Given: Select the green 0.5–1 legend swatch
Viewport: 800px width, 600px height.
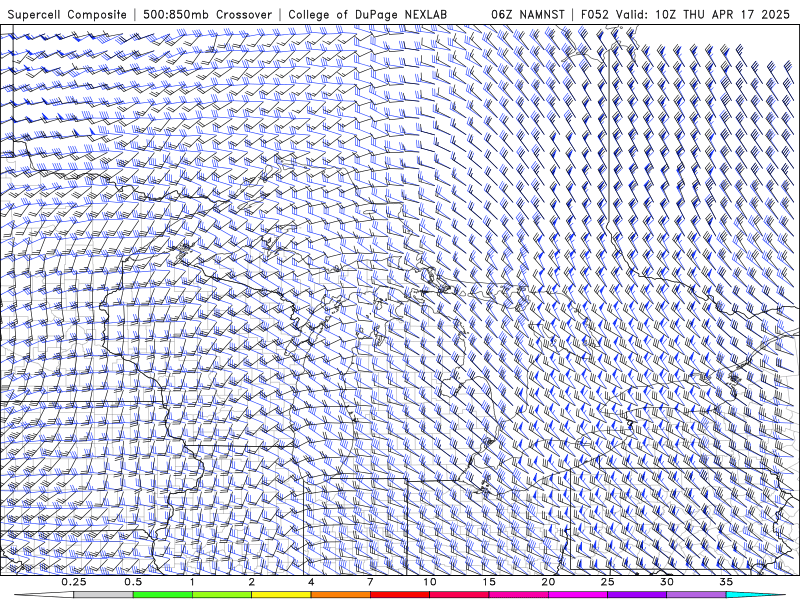Looking at the screenshot, I should click(163, 595).
